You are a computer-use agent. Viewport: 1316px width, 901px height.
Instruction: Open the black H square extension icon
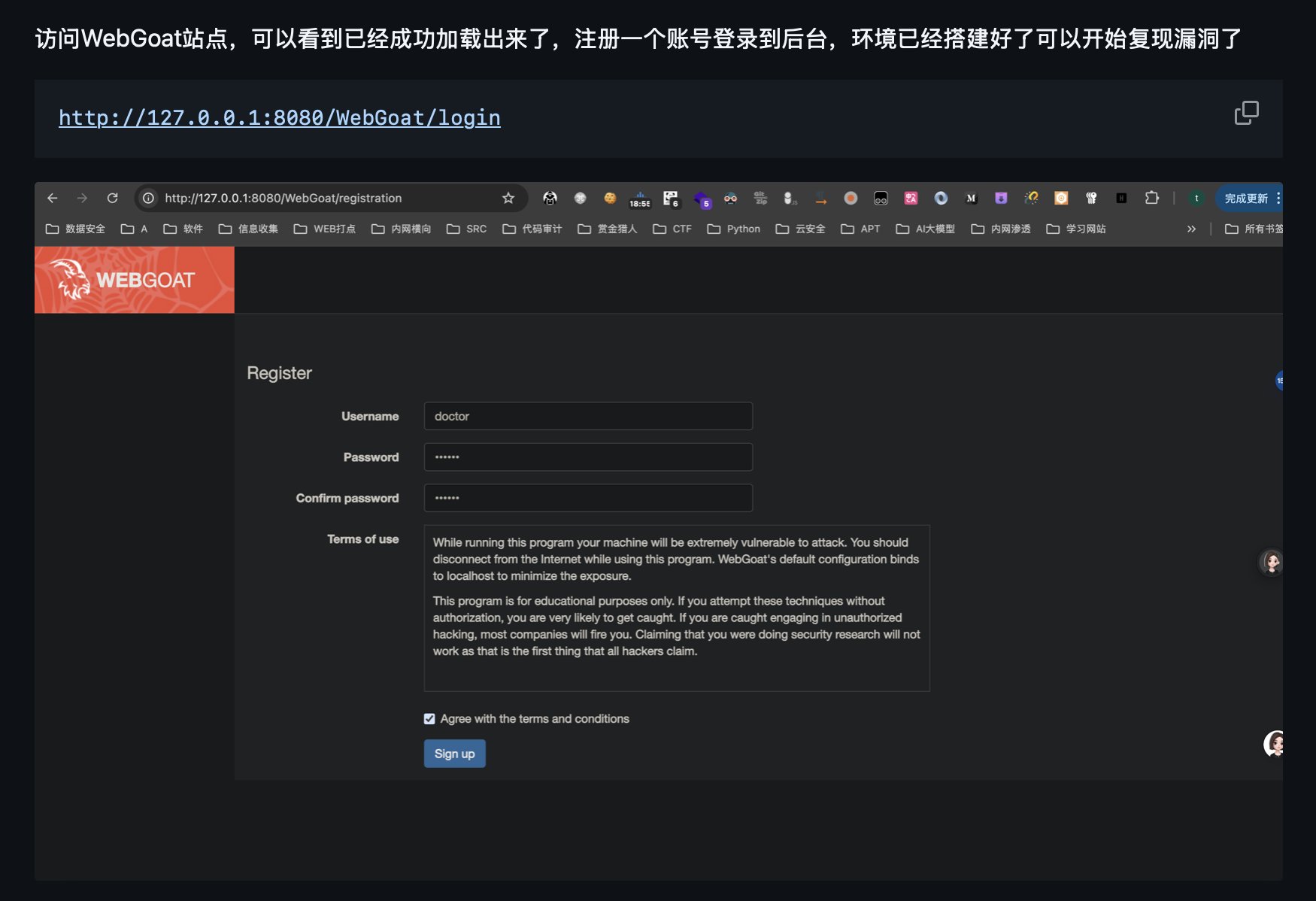1121,198
